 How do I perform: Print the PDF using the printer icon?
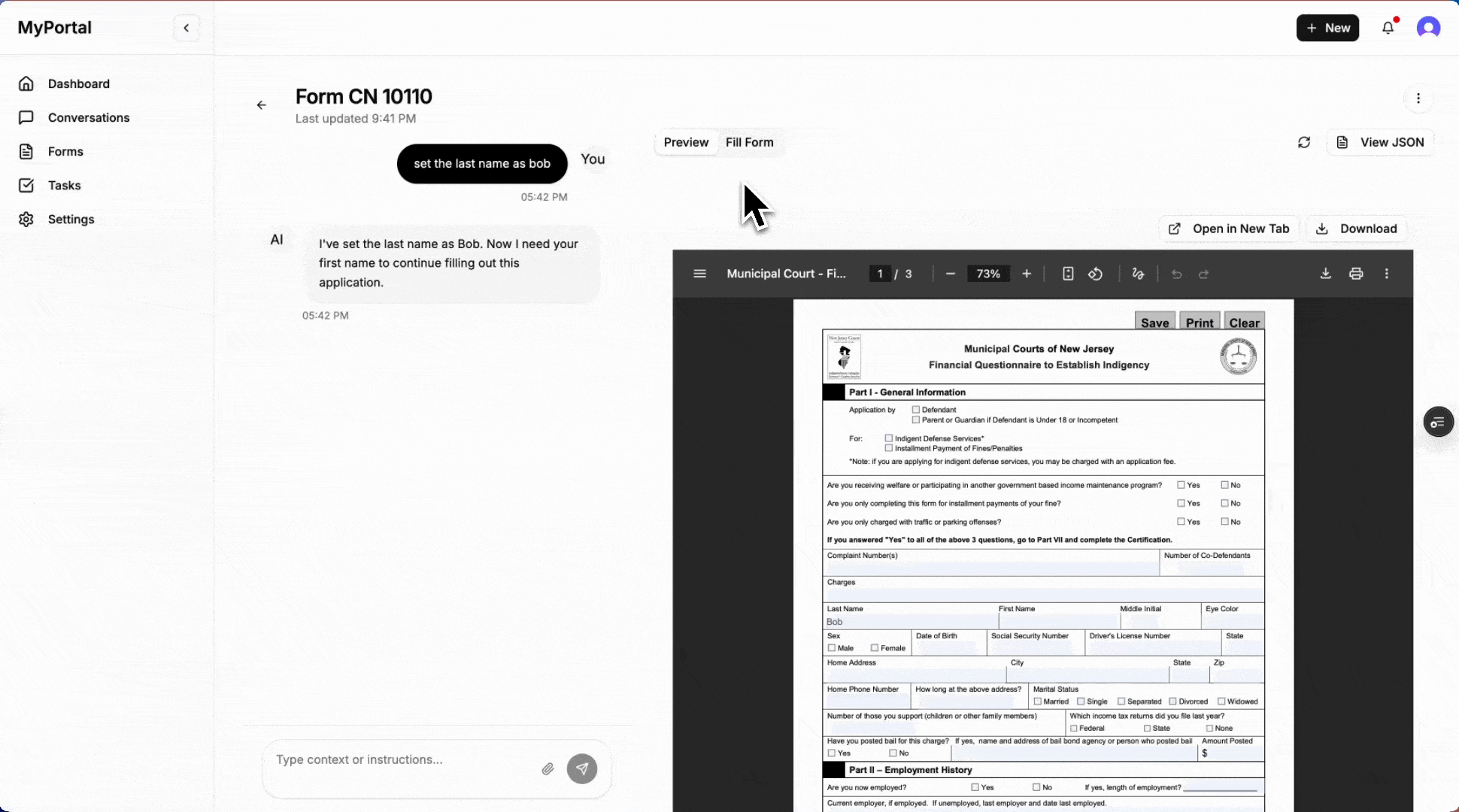(1356, 274)
